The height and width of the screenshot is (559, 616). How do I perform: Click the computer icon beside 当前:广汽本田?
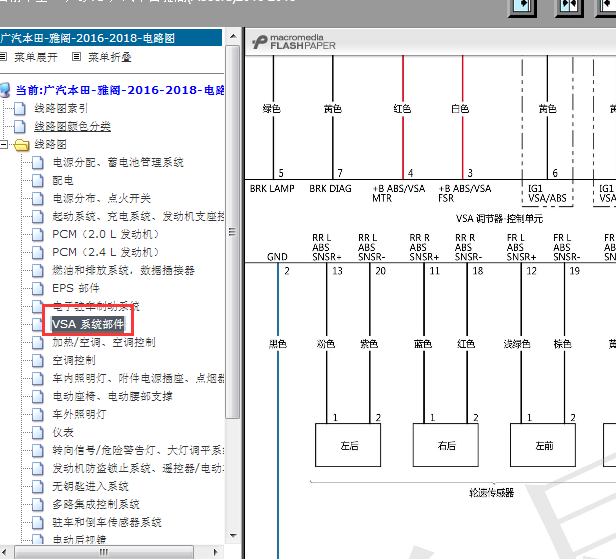coord(5,90)
